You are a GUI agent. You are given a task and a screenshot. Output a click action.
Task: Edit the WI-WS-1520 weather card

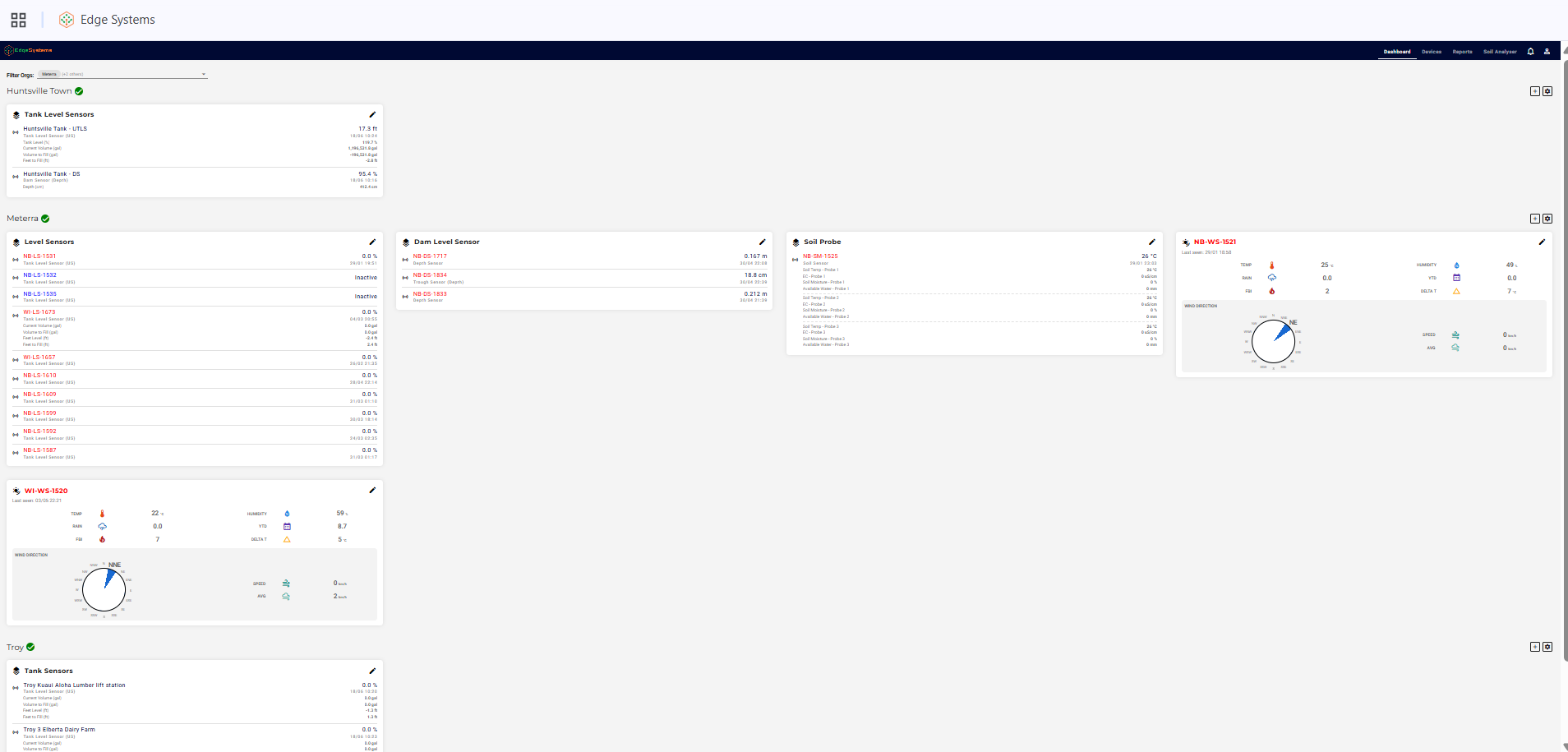click(372, 490)
